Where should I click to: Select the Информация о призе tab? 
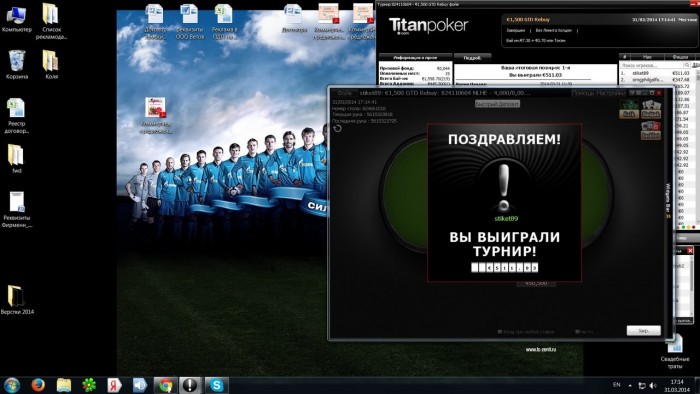click(415, 57)
